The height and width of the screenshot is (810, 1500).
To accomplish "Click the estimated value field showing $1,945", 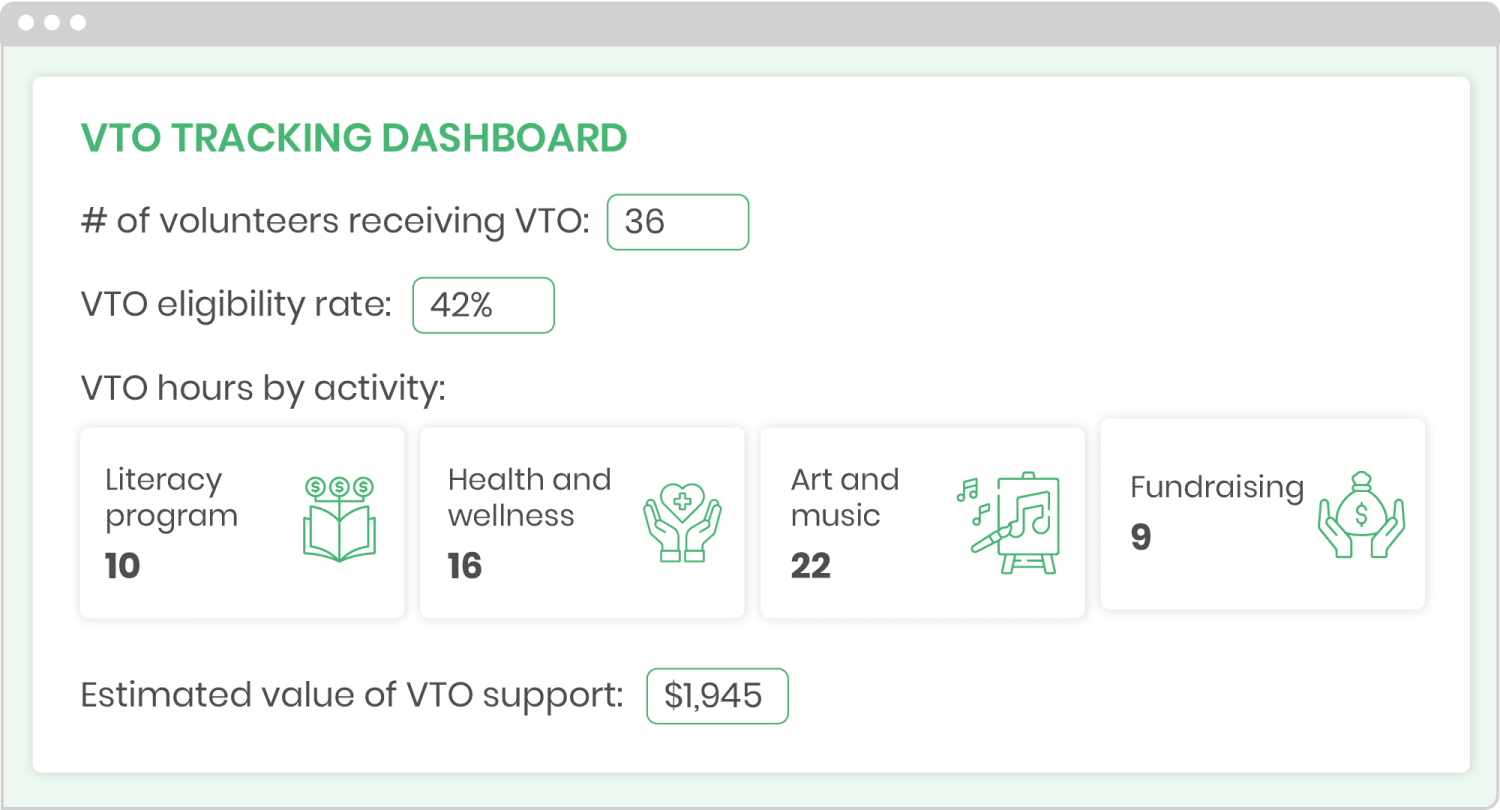I will 717,696.
